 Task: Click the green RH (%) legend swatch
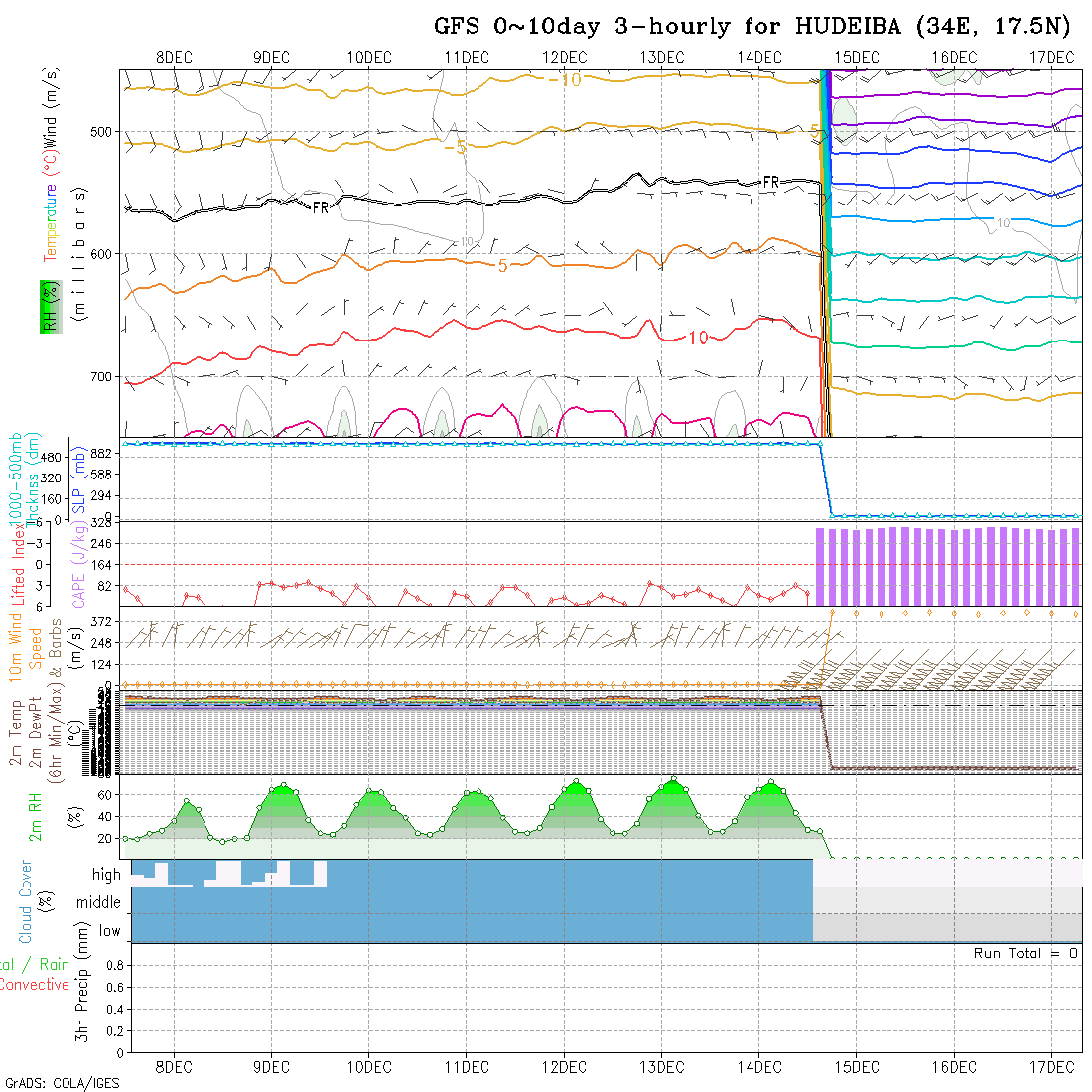coord(48,306)
